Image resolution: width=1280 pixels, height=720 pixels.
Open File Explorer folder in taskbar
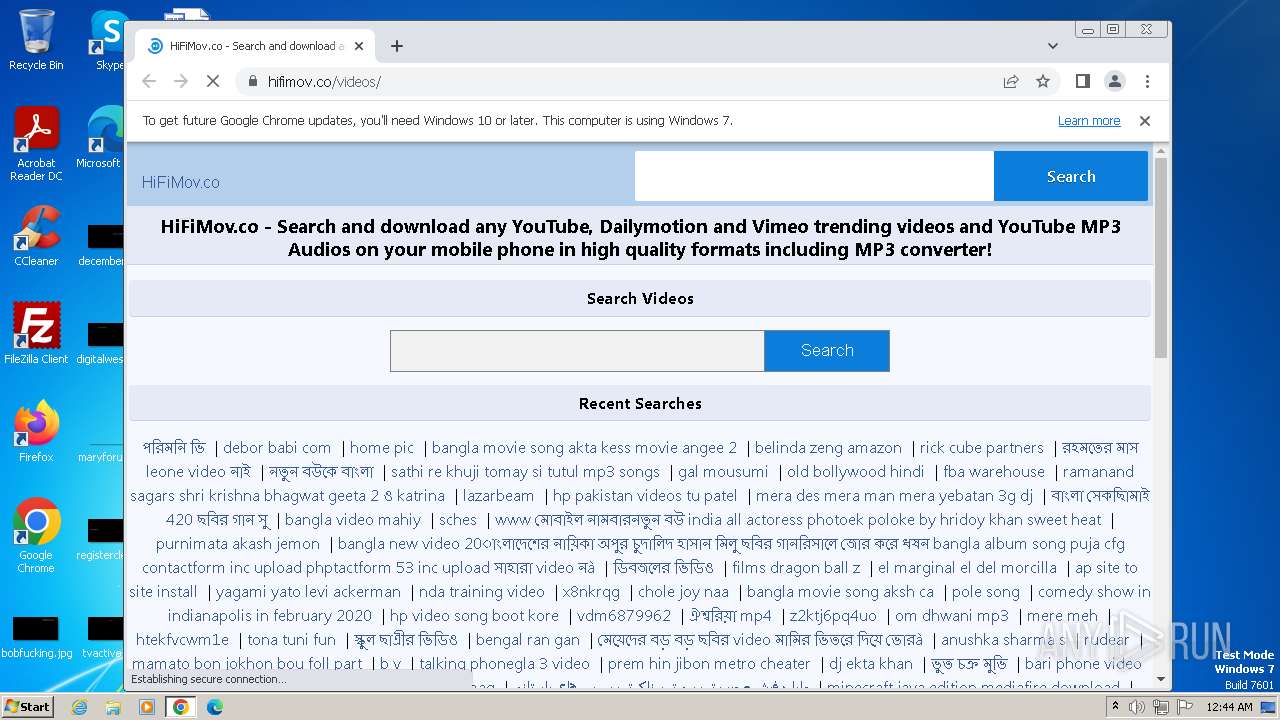113,707
